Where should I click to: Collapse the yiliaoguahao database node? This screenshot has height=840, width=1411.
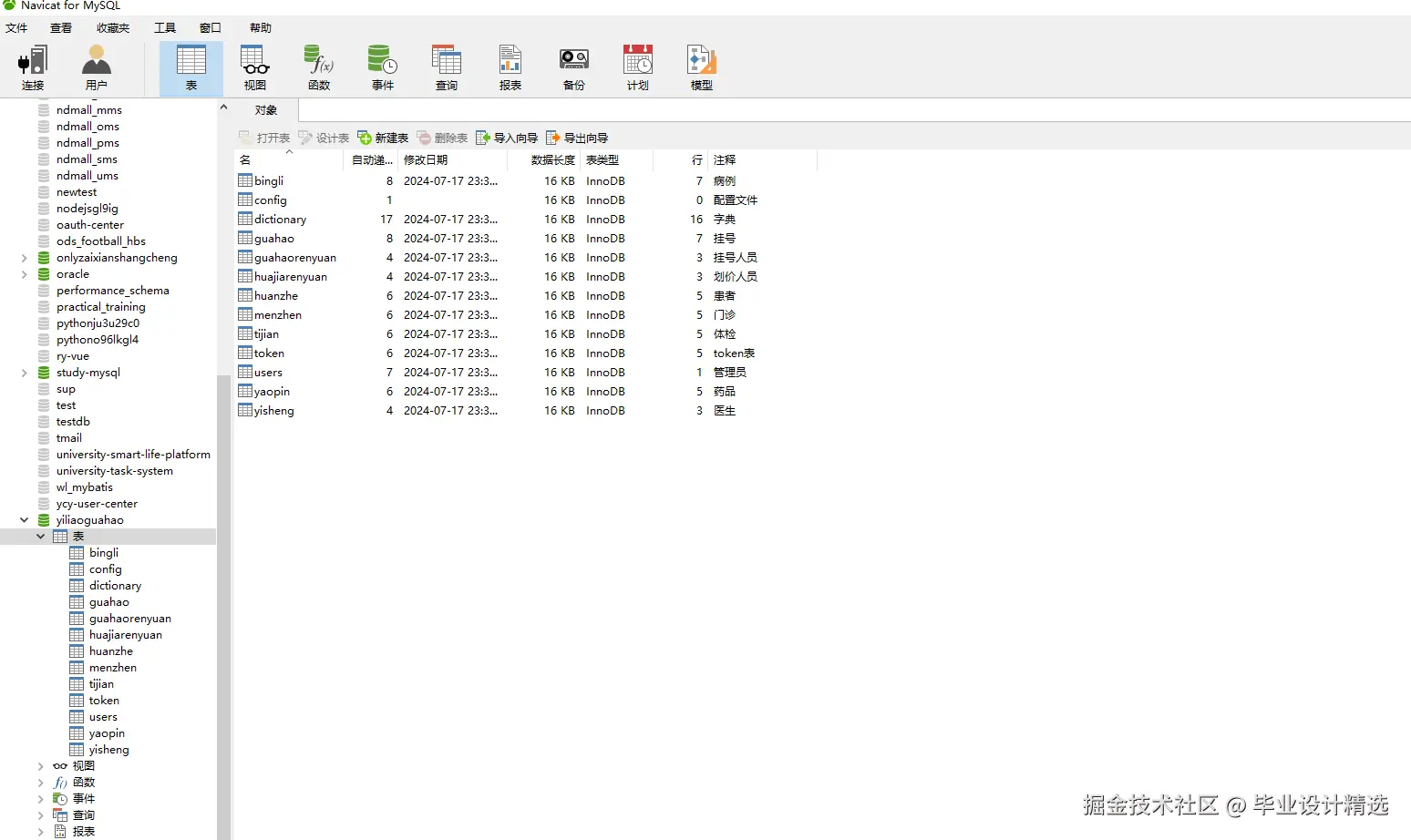coord(24,520)
